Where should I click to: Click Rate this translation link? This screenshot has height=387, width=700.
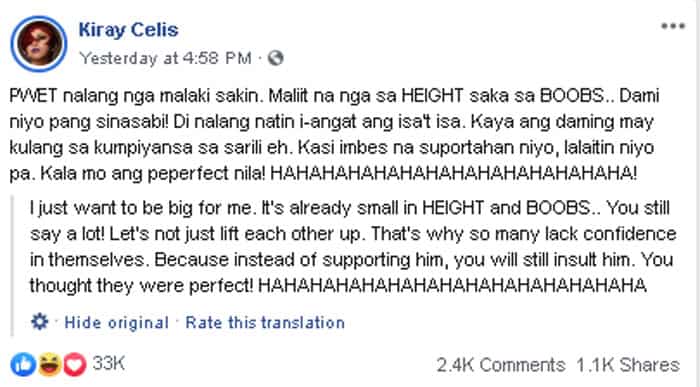(x=265, y=322)
